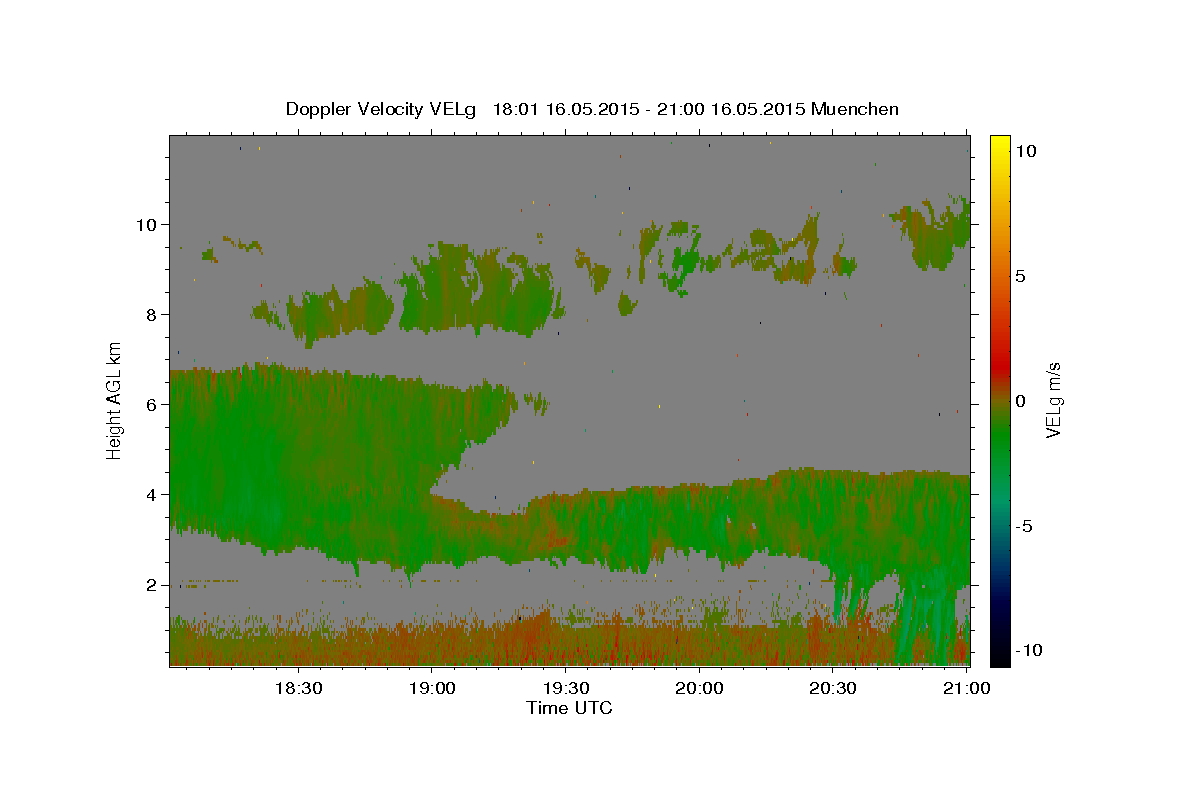Click the 18:30 time tick label
The image size is (1200, 800).
298,689
